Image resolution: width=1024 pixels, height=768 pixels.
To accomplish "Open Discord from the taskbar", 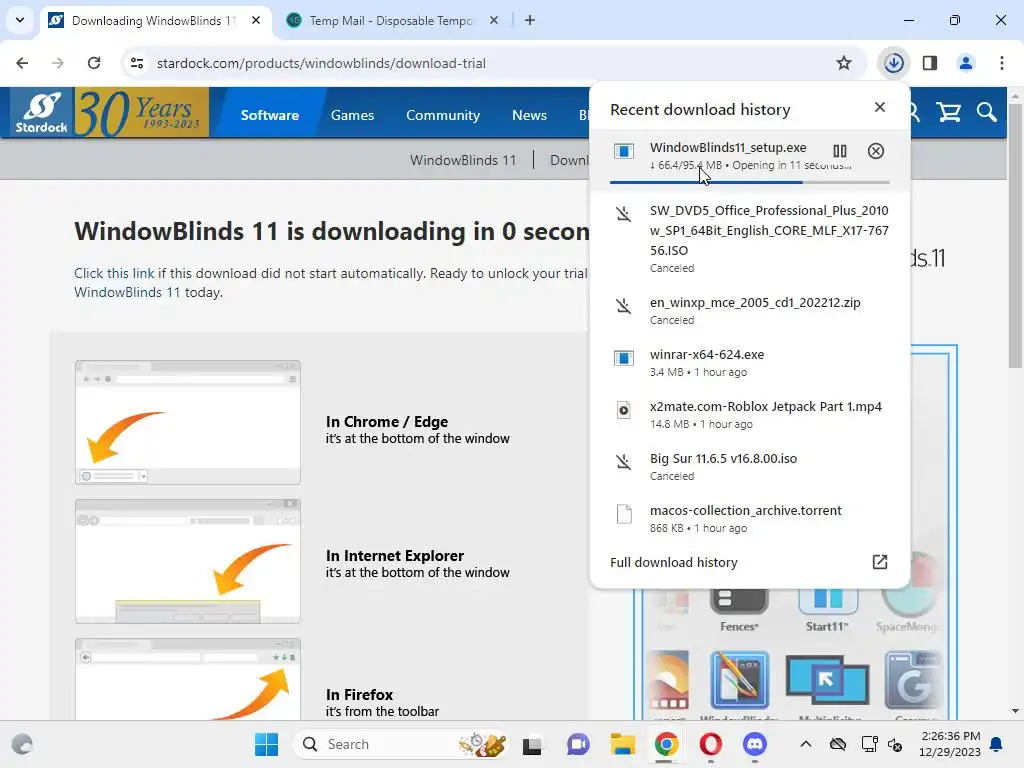I will click(x=754, y=744).
